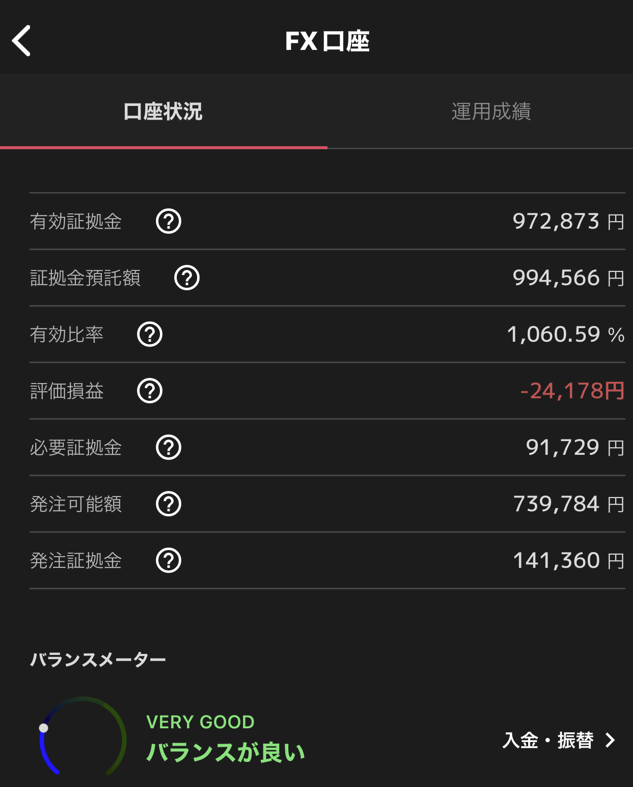The width and height of the screenshot is (633, 787).
Task: Open 入金・振替 link
Action: (548, 740)
